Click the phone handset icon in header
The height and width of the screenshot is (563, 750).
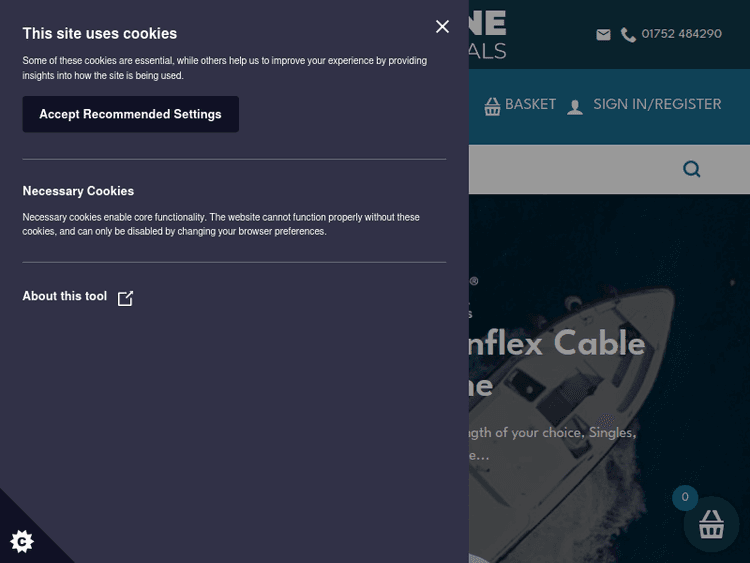(628, 34)
